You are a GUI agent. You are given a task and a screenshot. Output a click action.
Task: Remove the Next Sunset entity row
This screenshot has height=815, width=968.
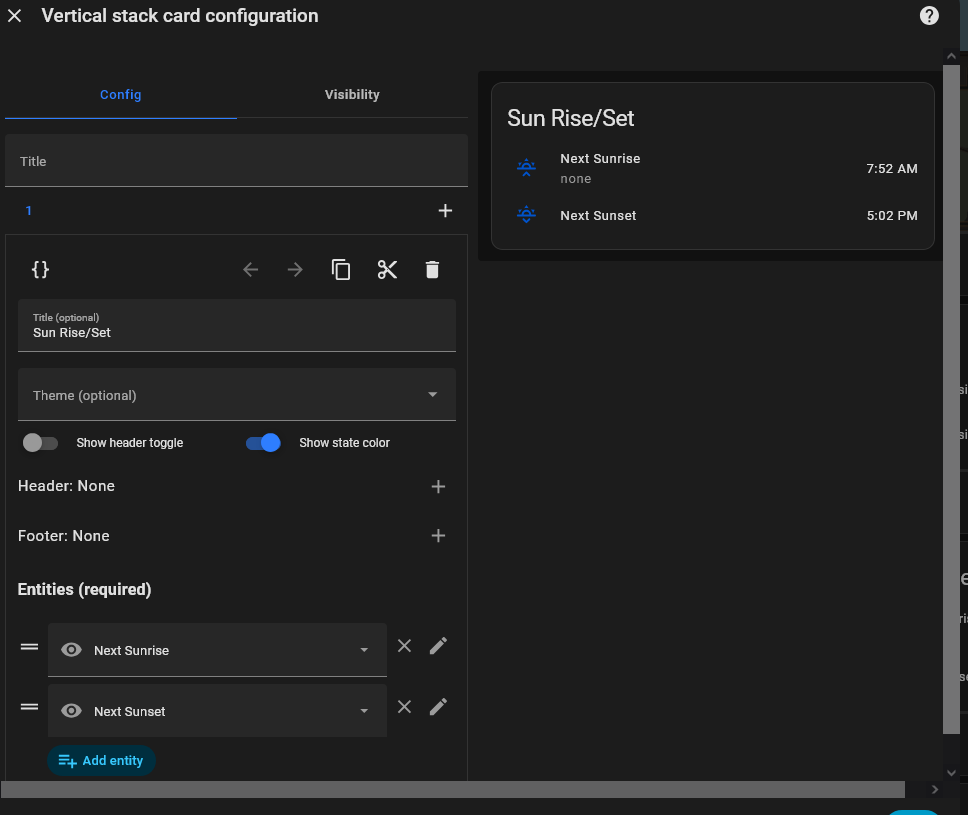[x=404, y=707]
